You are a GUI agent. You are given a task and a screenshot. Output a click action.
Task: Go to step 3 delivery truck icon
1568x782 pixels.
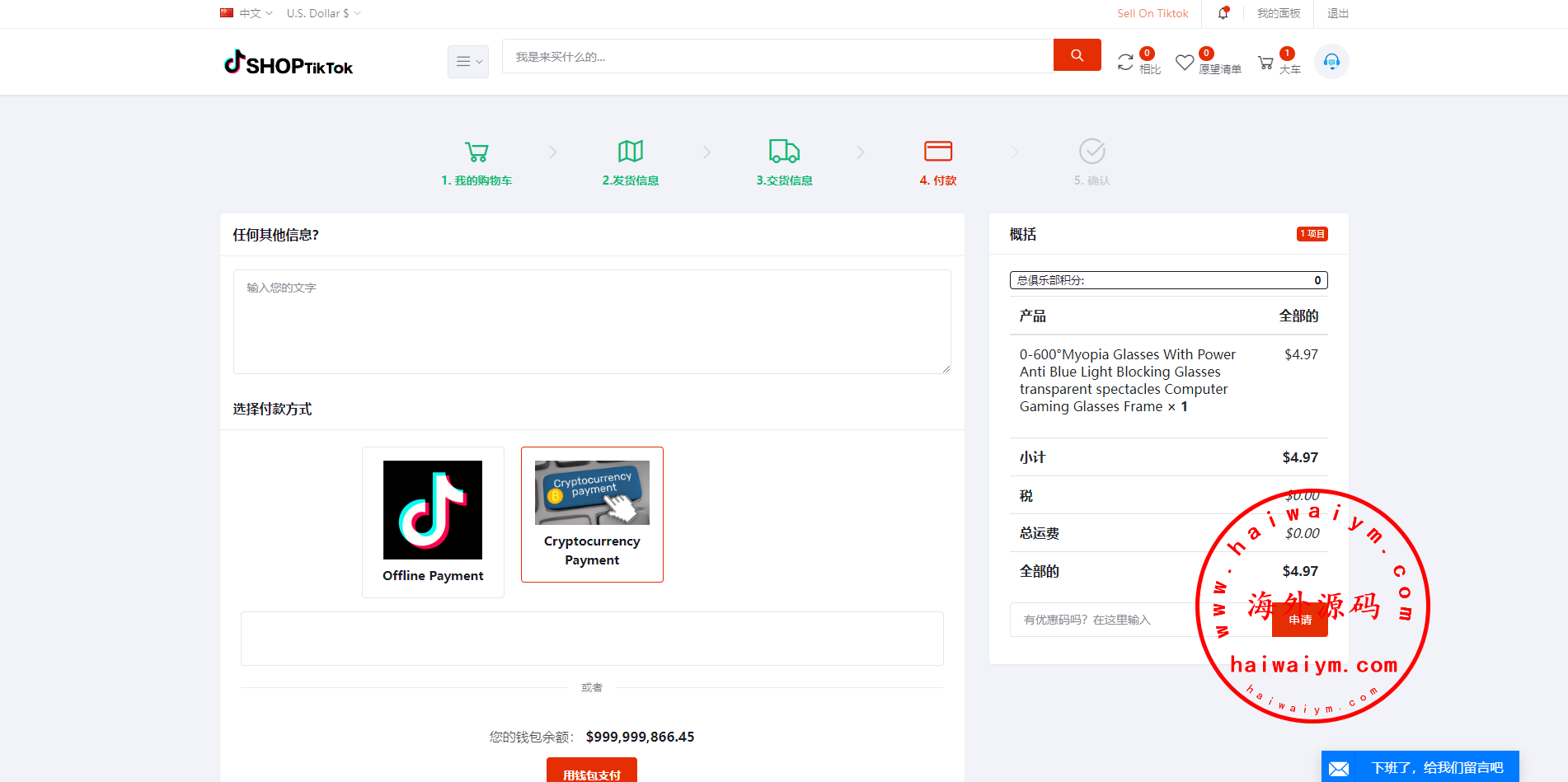click(x=784, y=152)
